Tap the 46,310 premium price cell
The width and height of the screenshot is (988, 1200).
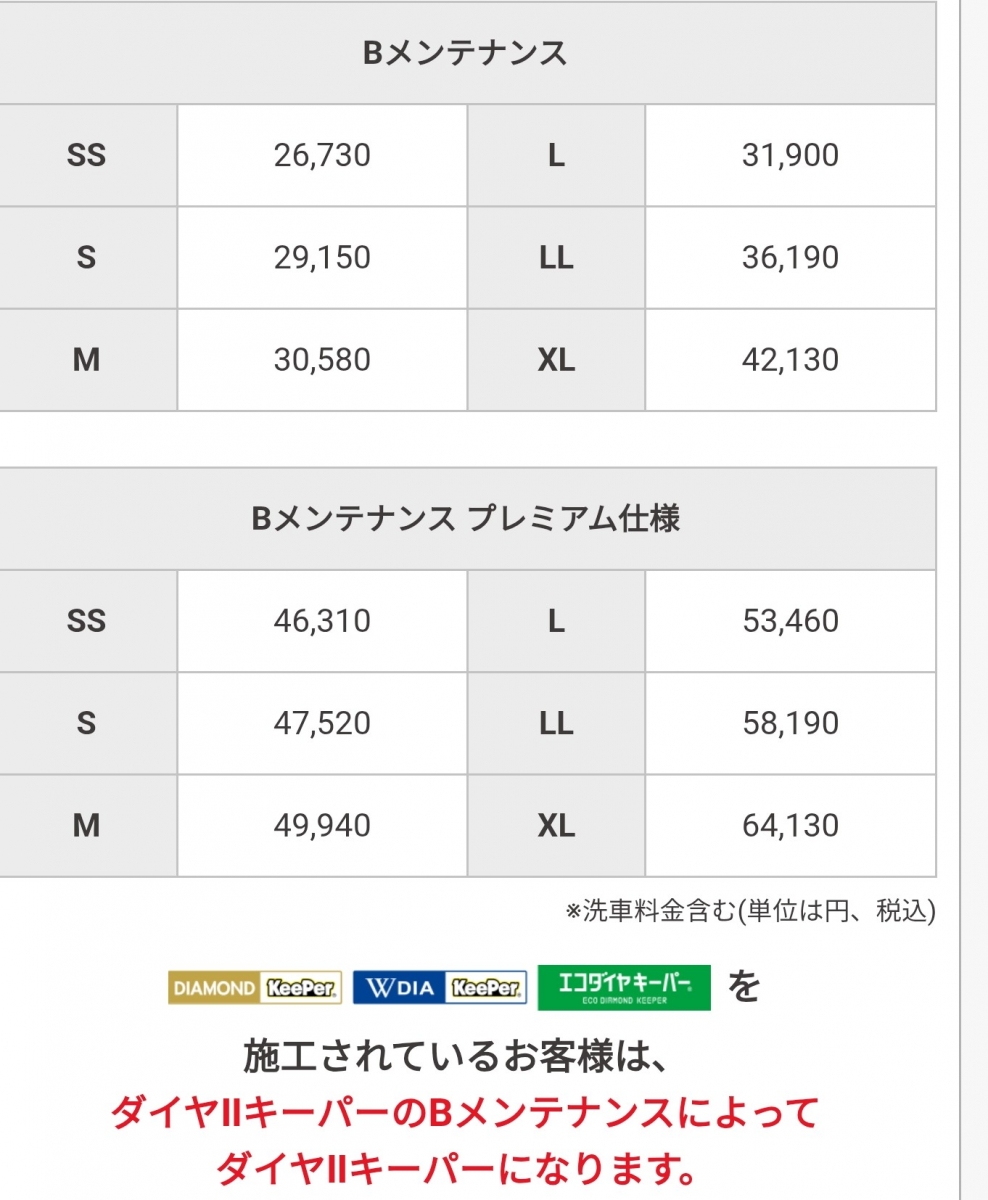click(322, 621)
